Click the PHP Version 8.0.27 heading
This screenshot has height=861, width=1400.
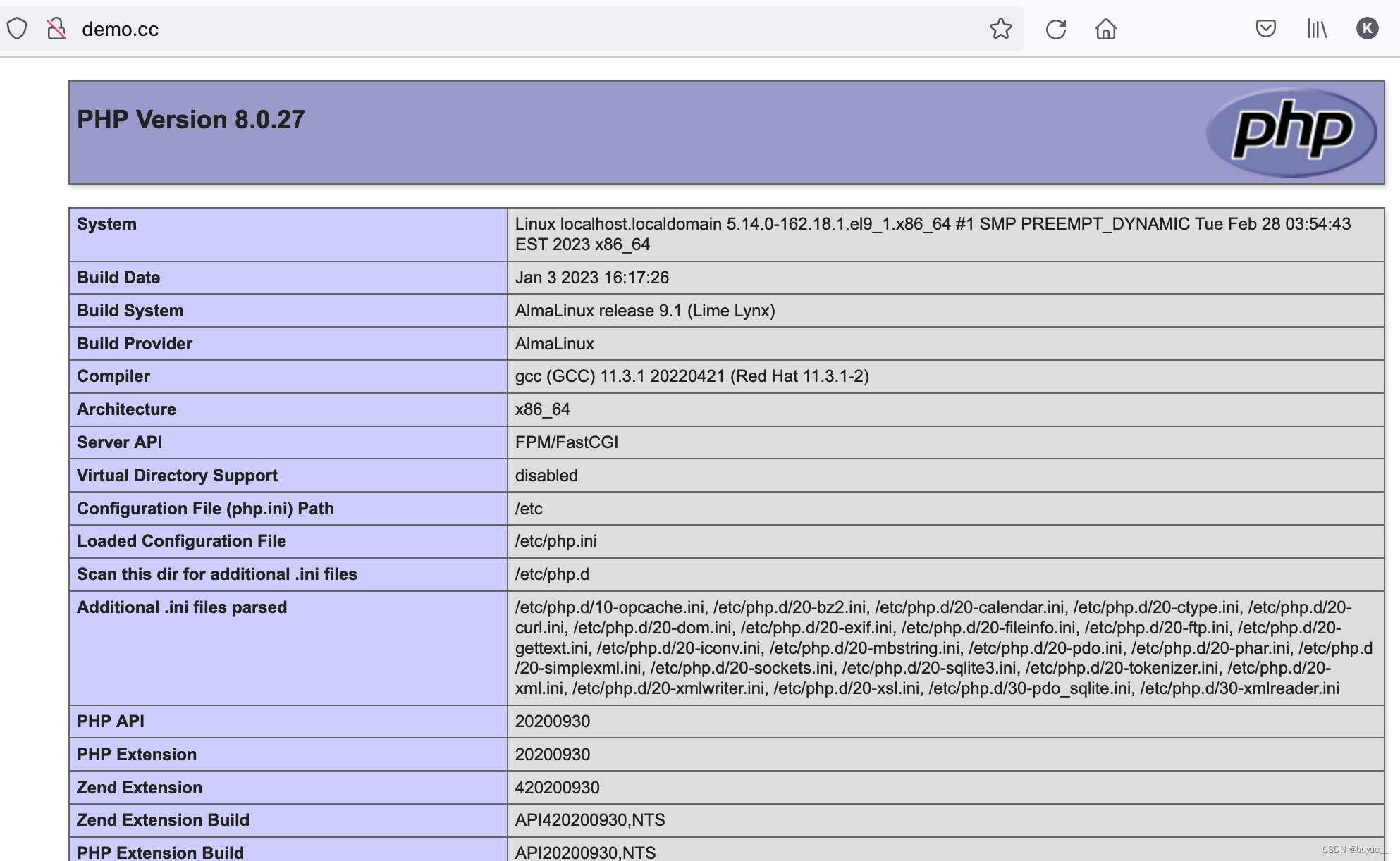[x=190, y=119]
